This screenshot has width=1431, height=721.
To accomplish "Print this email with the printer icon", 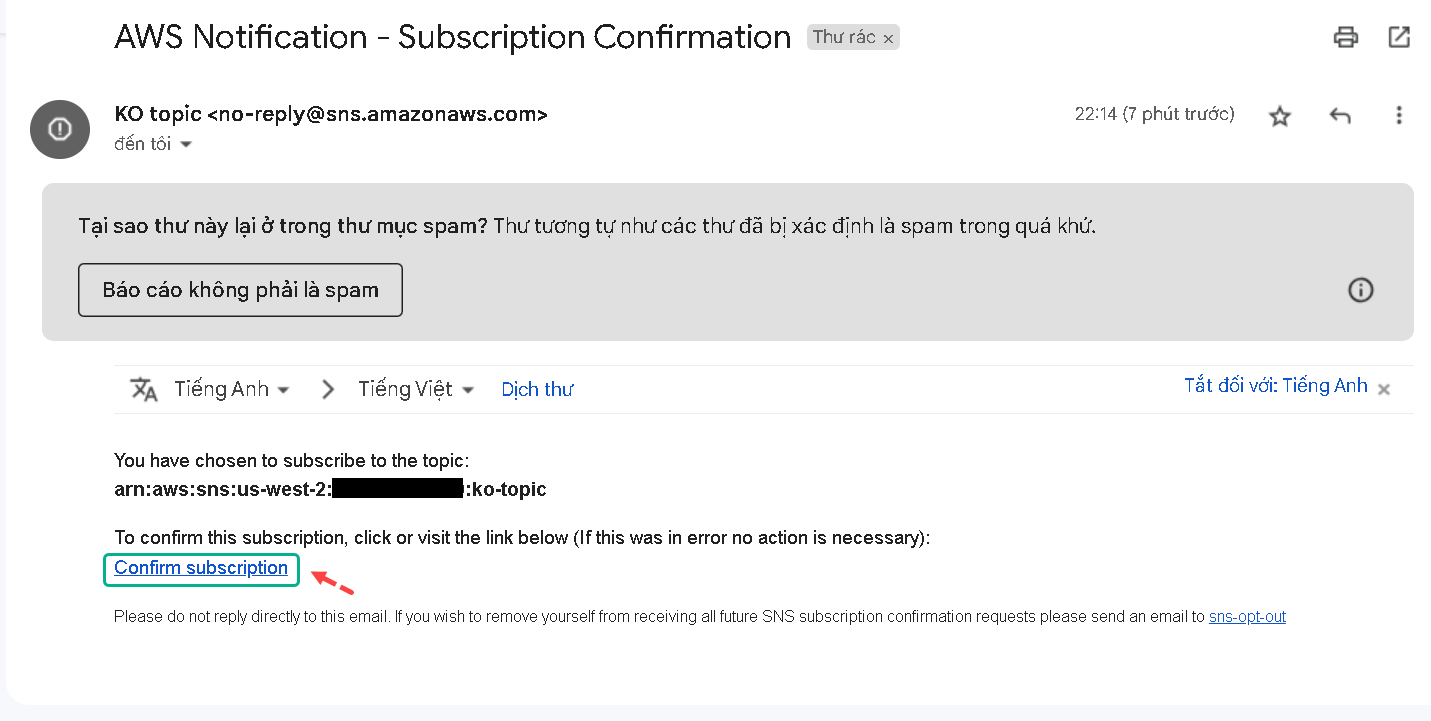I will 1346,38.
